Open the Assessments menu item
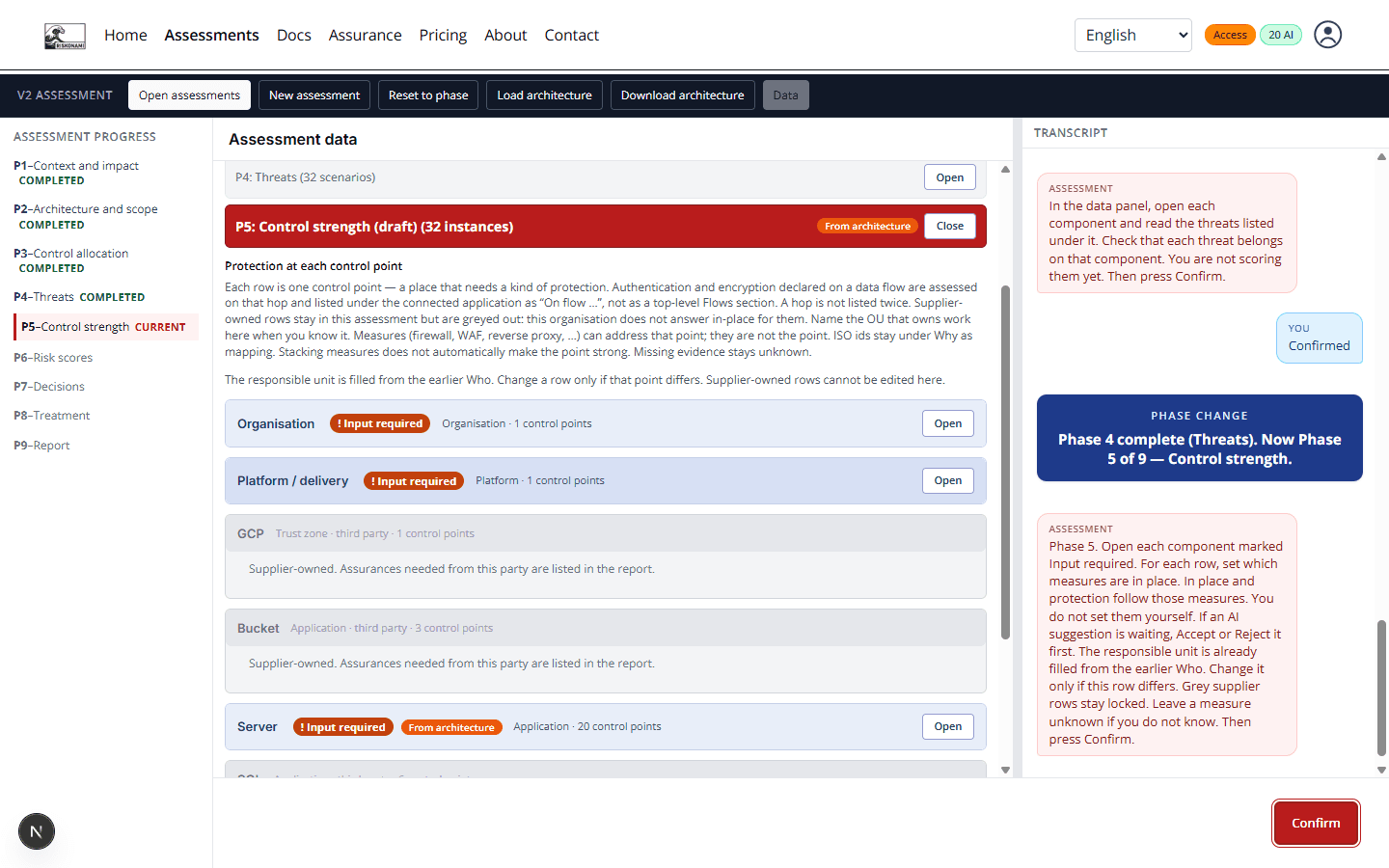The image size is (1389, 868). 211,35
